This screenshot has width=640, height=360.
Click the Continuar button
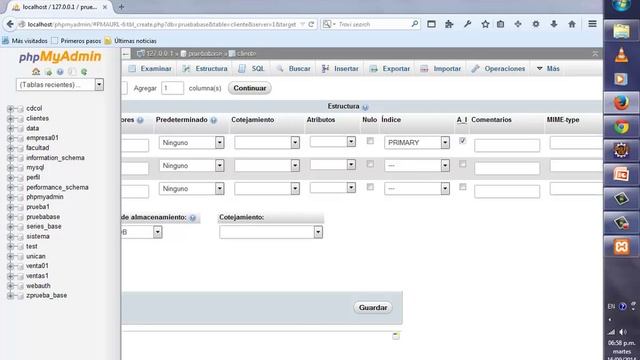click(x=250, y=88)
